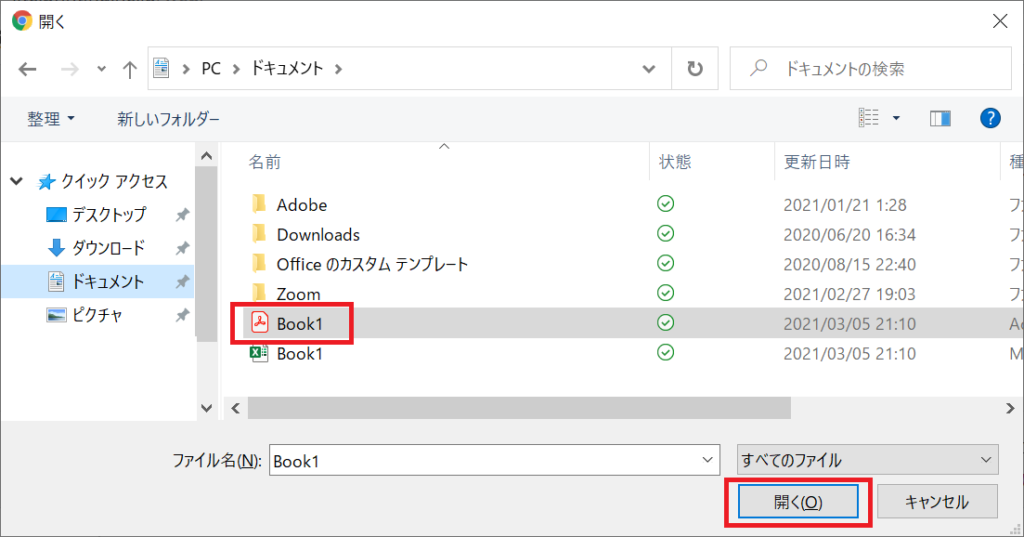Click the refresh address bar button
This screenshot has width=1024, height=537.
click(694, 69)
